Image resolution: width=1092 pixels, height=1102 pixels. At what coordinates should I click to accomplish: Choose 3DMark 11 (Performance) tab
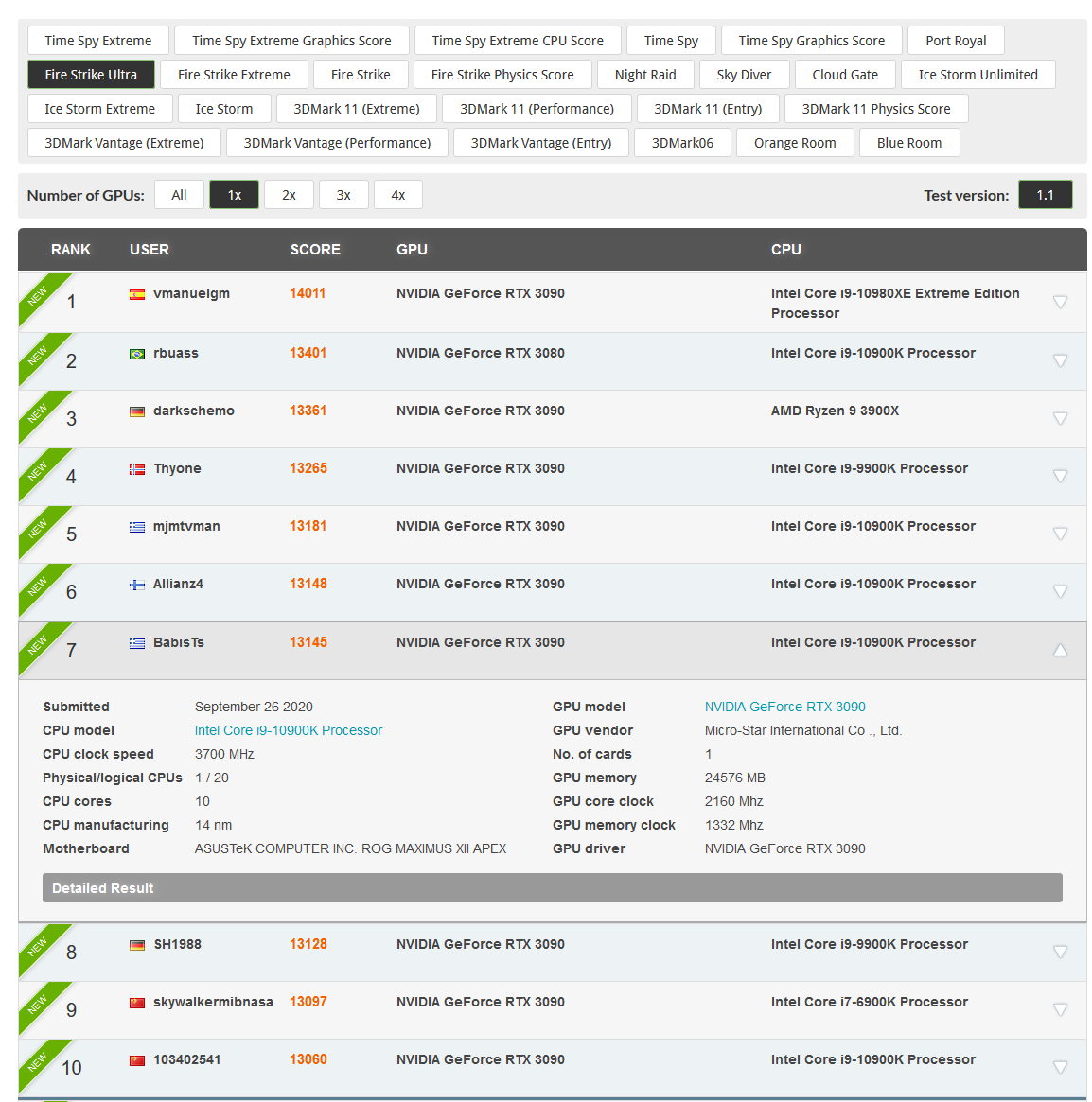click(537, 109)
